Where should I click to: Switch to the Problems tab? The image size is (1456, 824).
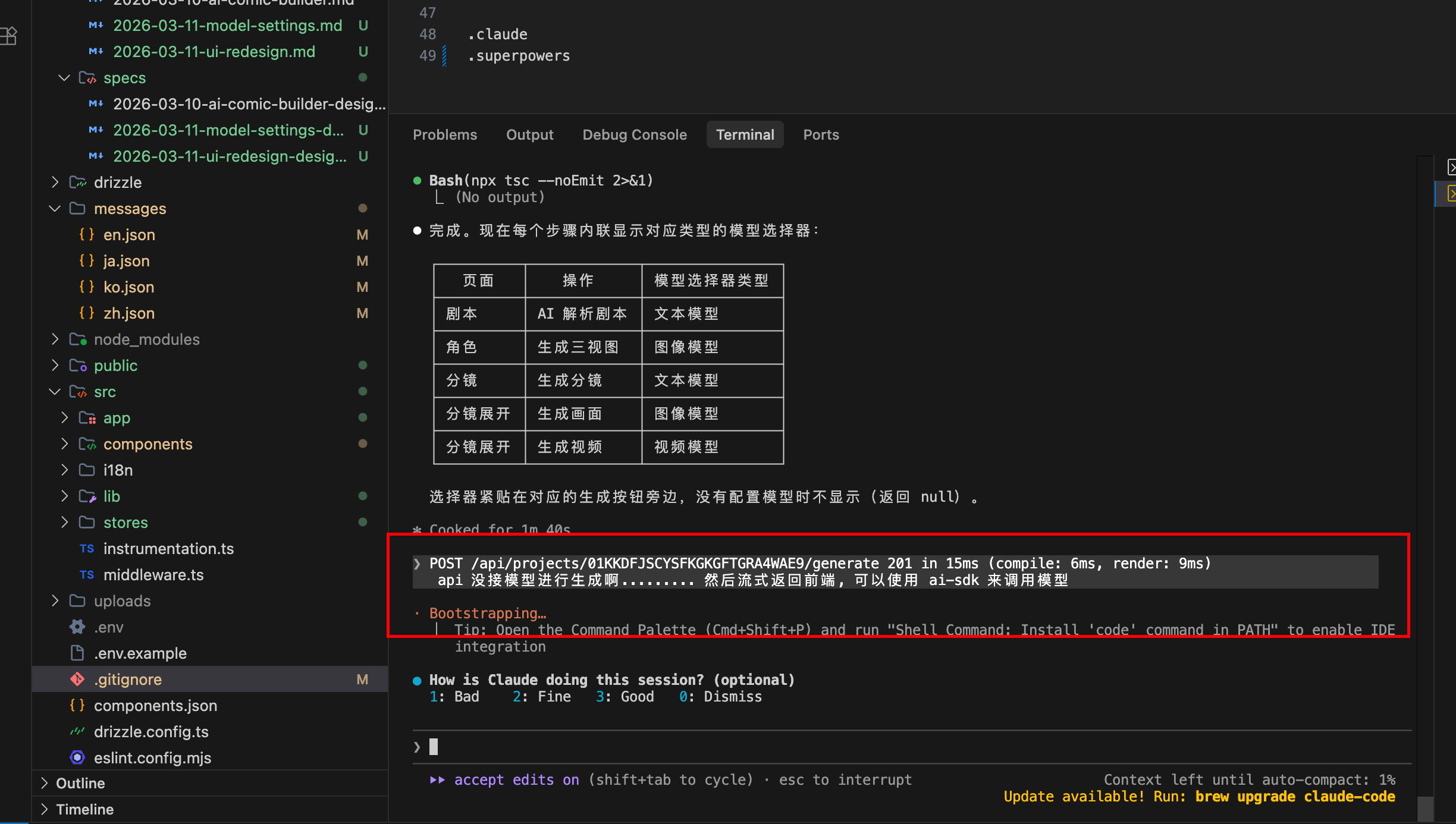tap(444, 134)
